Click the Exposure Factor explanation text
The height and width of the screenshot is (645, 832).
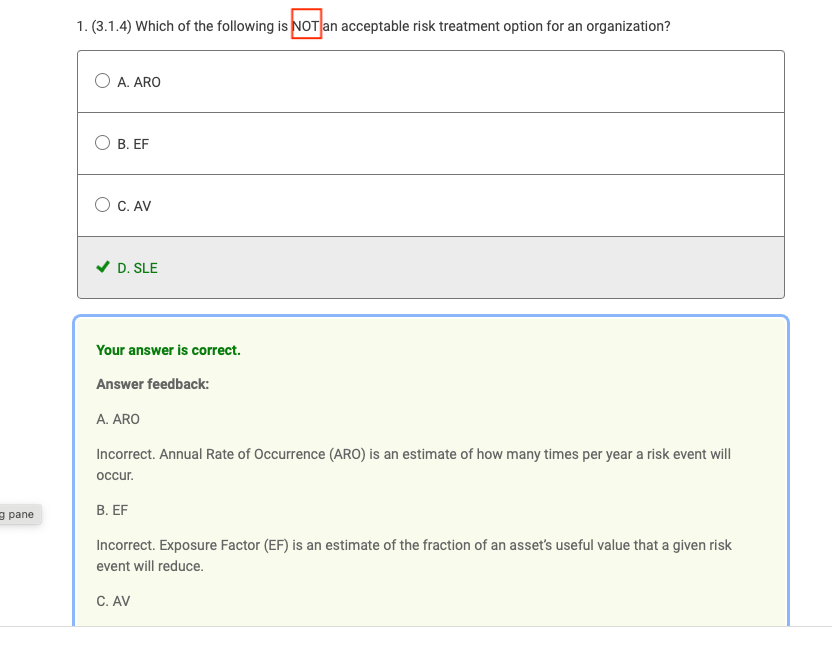(413, 545)
